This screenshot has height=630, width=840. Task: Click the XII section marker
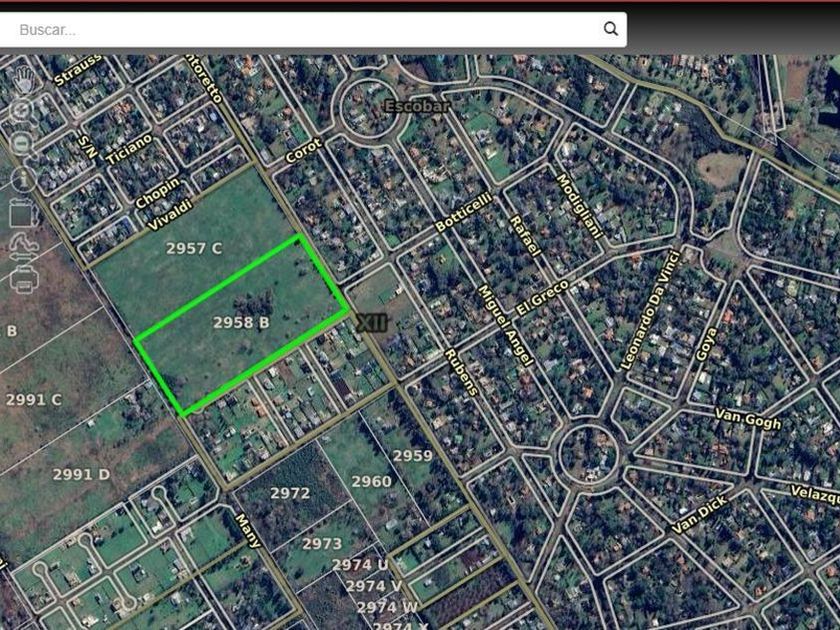pyautogui.click(x=372, y=323)
